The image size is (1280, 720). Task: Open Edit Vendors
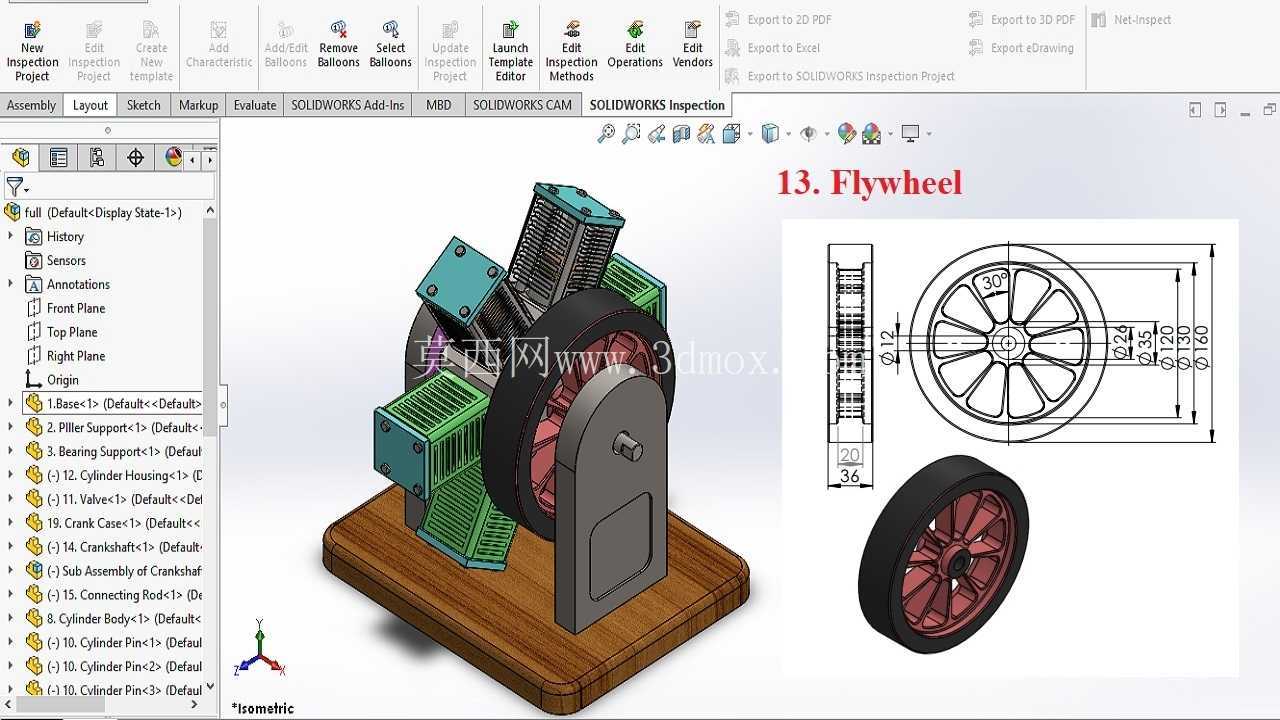(693, 45)
